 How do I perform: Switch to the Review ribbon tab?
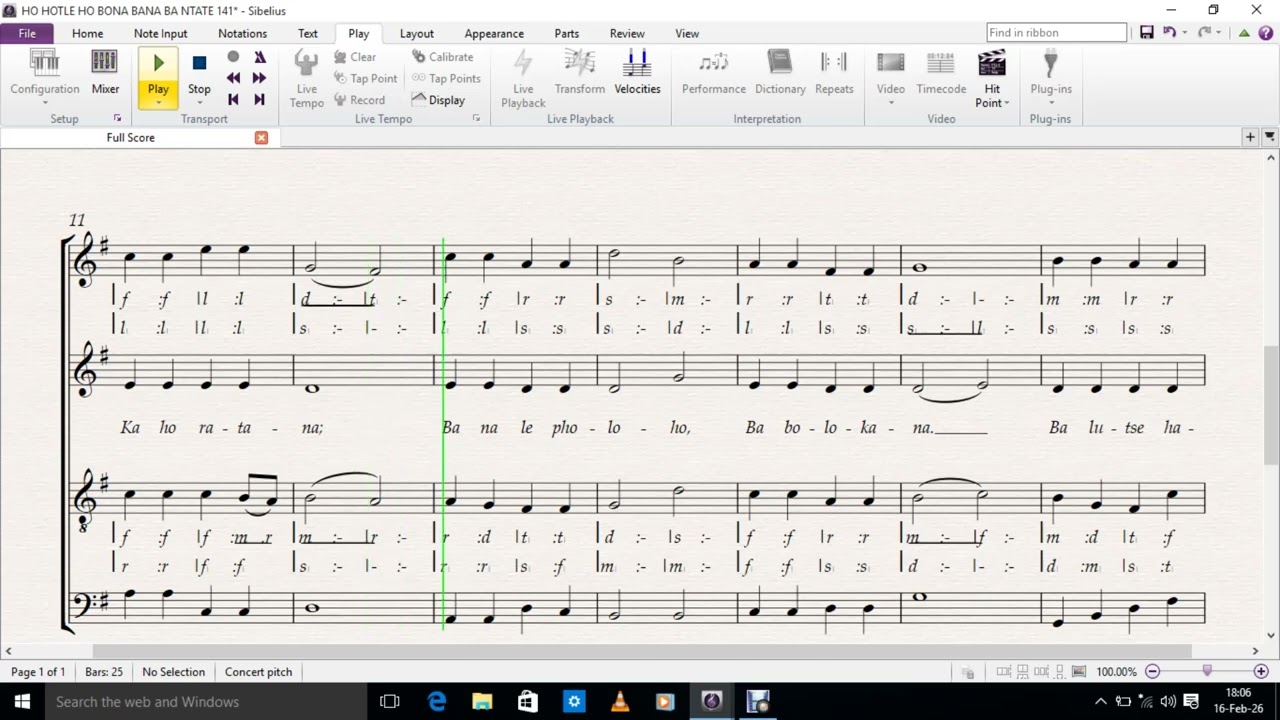pyautogui.click(x=627, y=33)
